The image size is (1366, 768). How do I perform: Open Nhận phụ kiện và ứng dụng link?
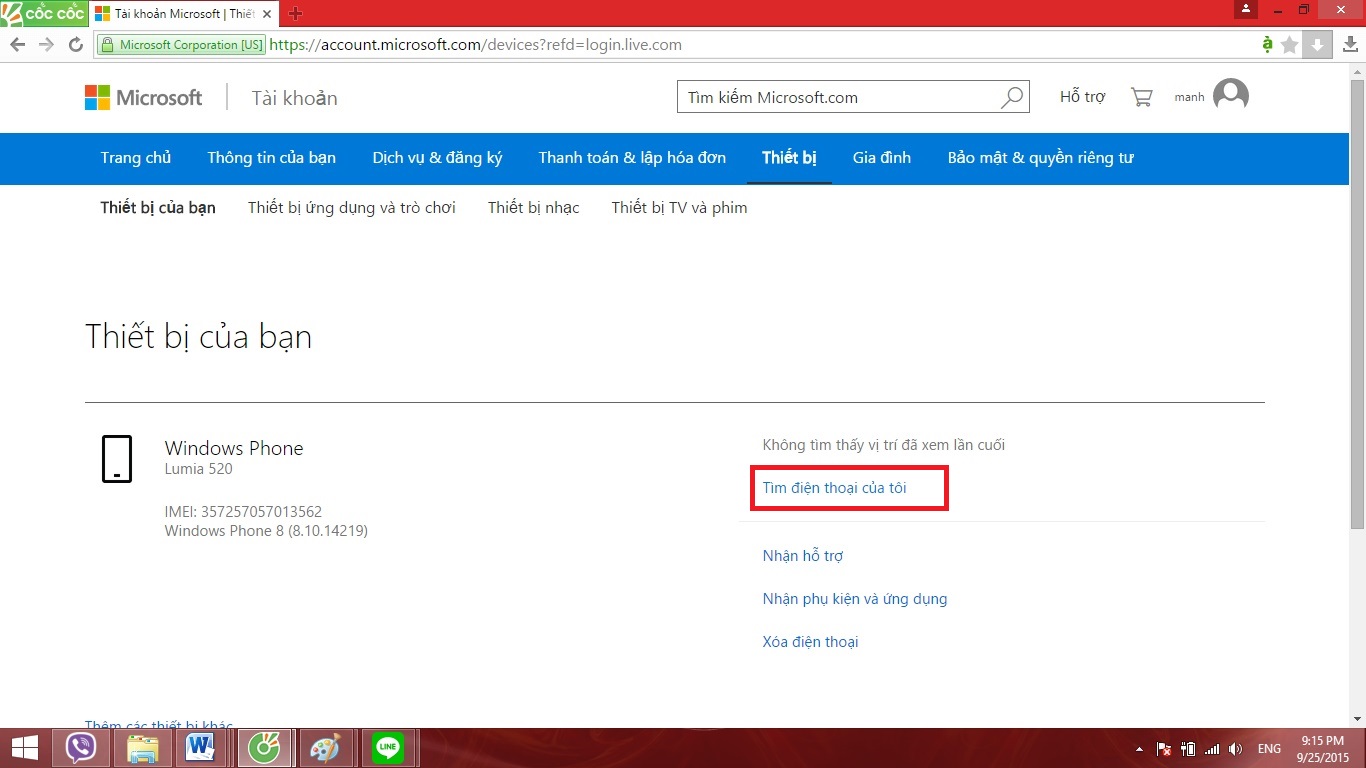tap(855, 599)
